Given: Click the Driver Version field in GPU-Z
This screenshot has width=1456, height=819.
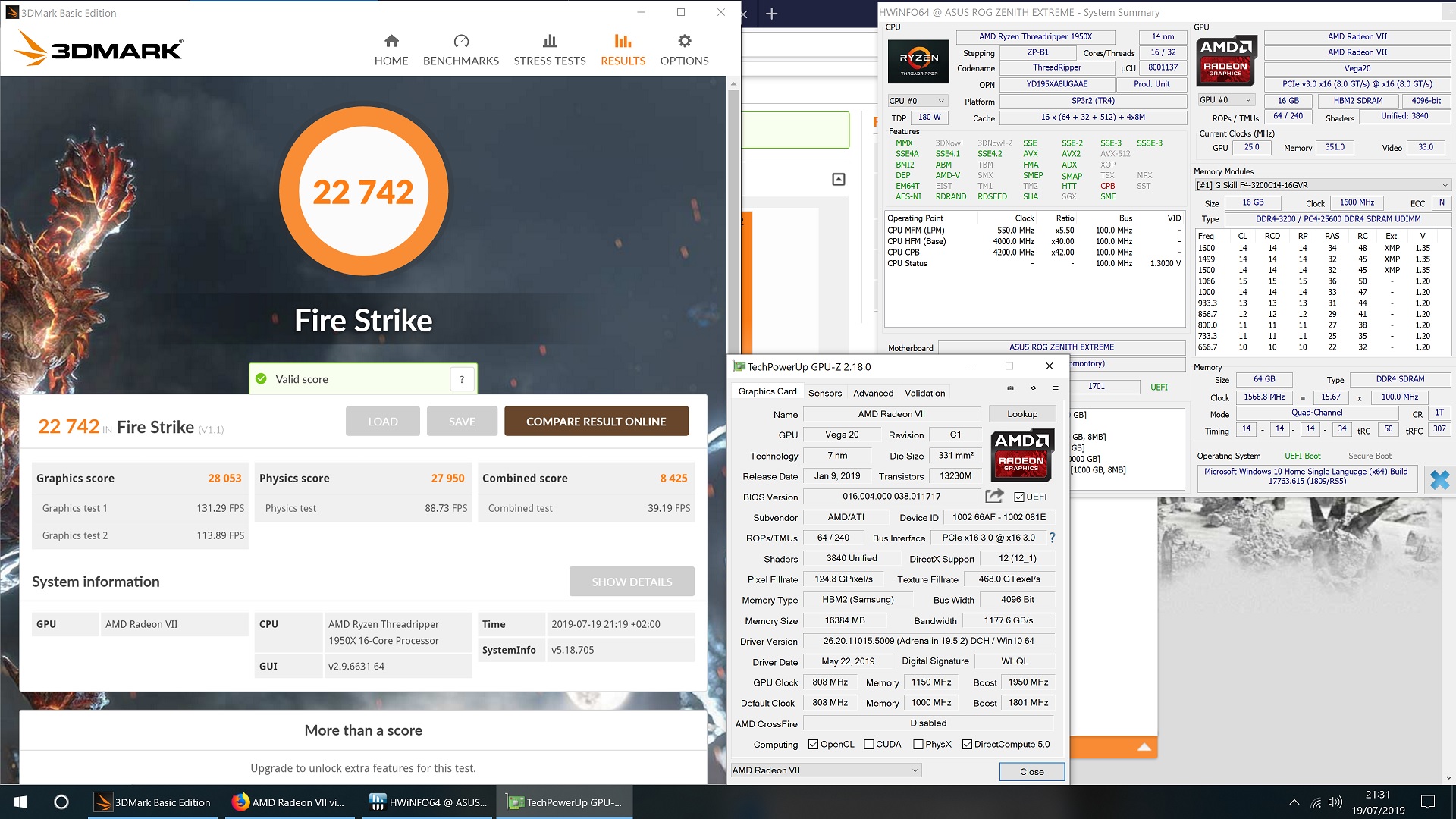Looking at the screenshot, I should [x=929, y=641].
